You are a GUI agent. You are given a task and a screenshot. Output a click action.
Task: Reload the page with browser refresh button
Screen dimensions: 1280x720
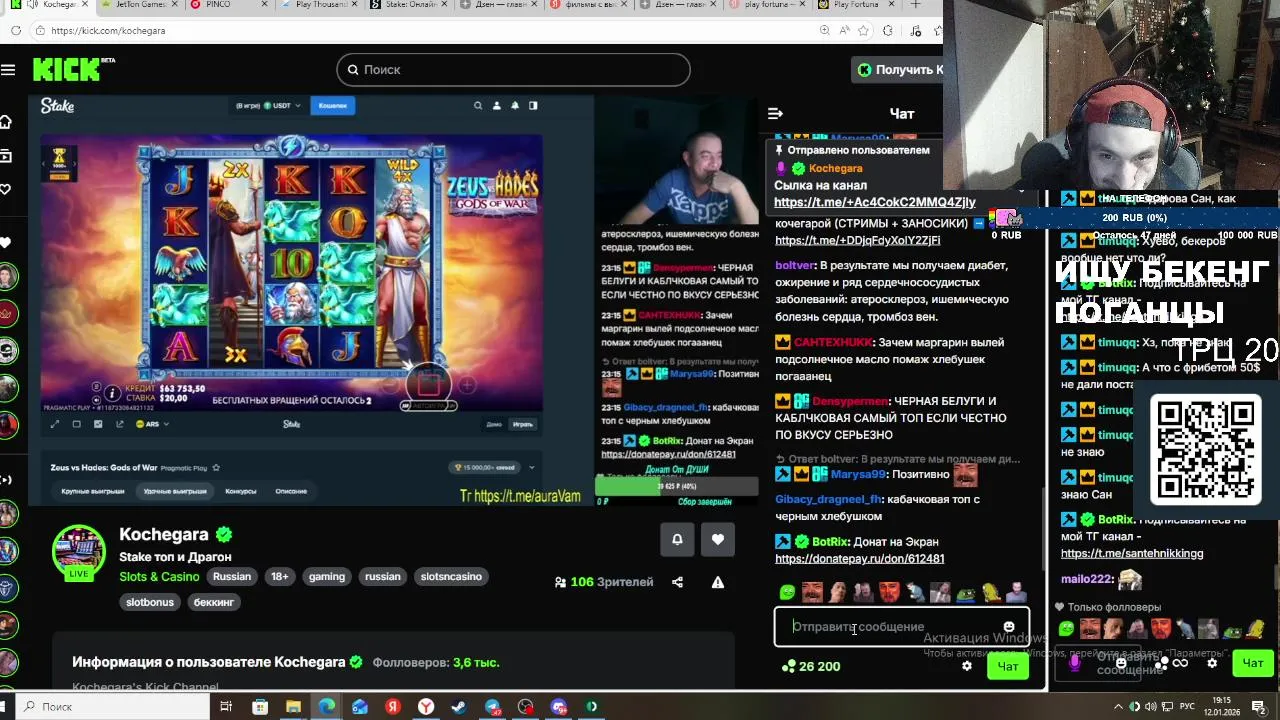15,31
